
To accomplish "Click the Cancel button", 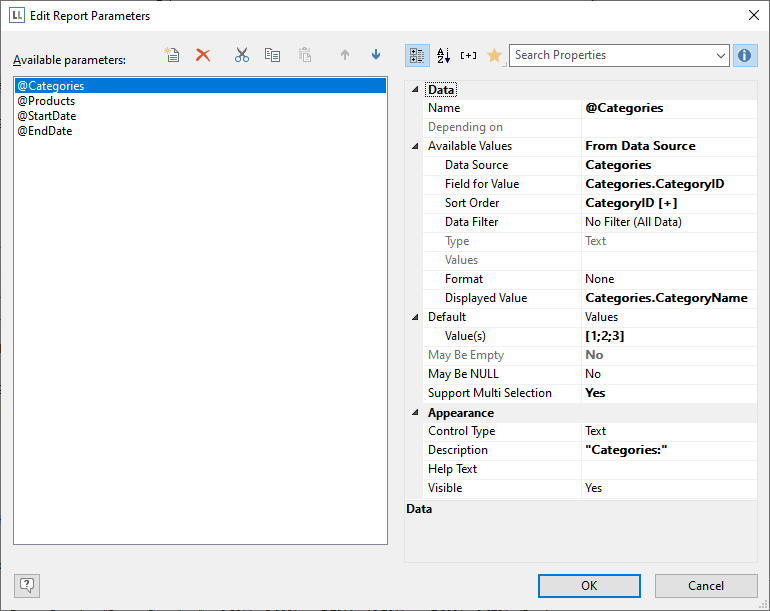I will (x=706, y=586).
